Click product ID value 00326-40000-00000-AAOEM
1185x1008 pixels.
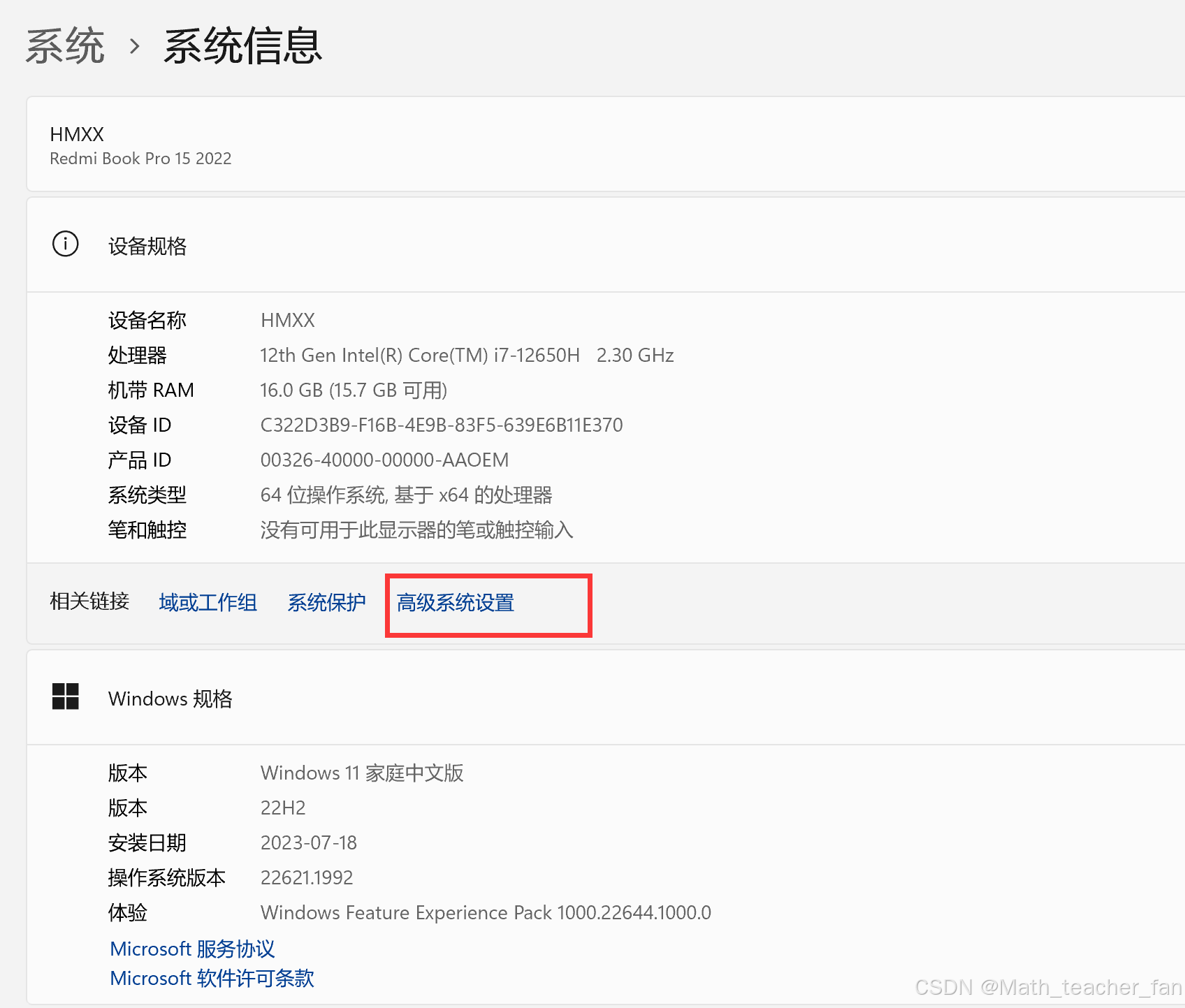(x=384, y=460)
